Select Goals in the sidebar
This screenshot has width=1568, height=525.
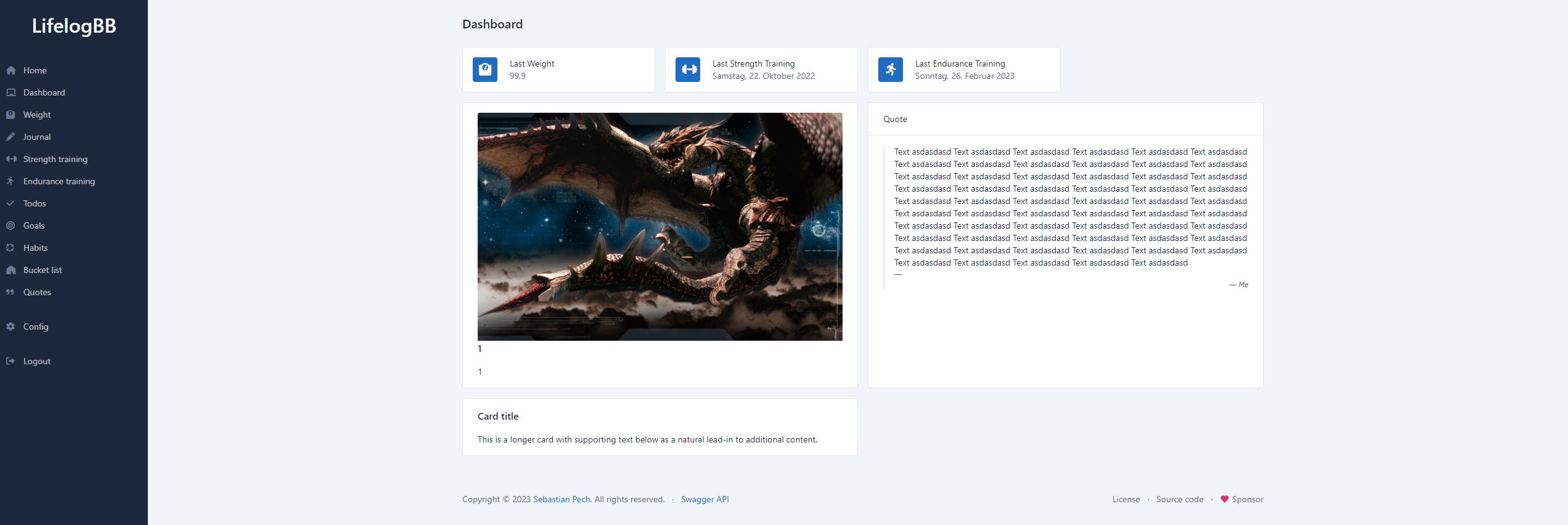point(74,226)
